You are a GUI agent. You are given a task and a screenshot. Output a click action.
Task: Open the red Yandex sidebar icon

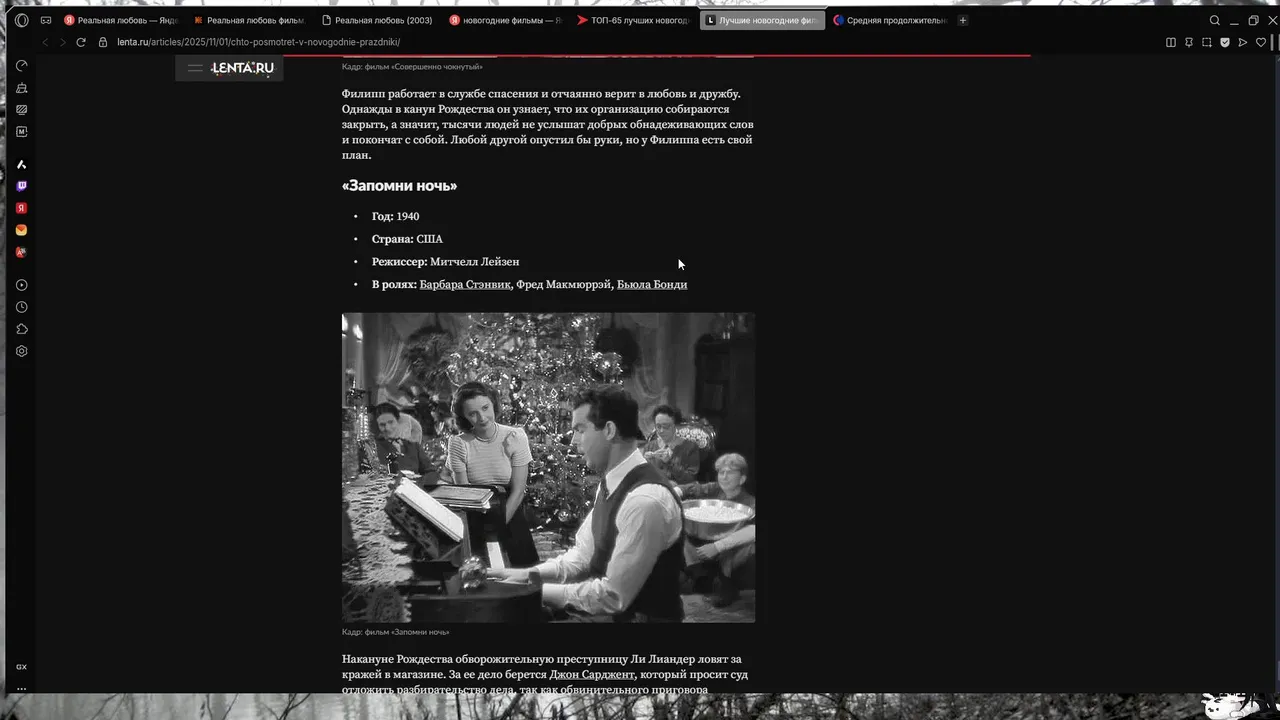coord(21,208)
